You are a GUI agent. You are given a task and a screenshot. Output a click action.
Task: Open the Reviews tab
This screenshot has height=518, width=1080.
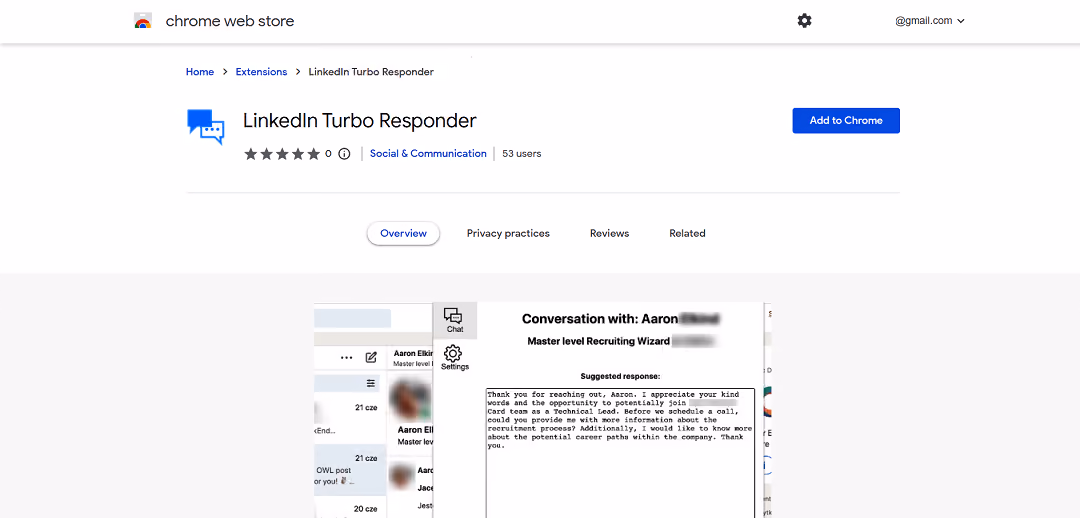[610, 234]
